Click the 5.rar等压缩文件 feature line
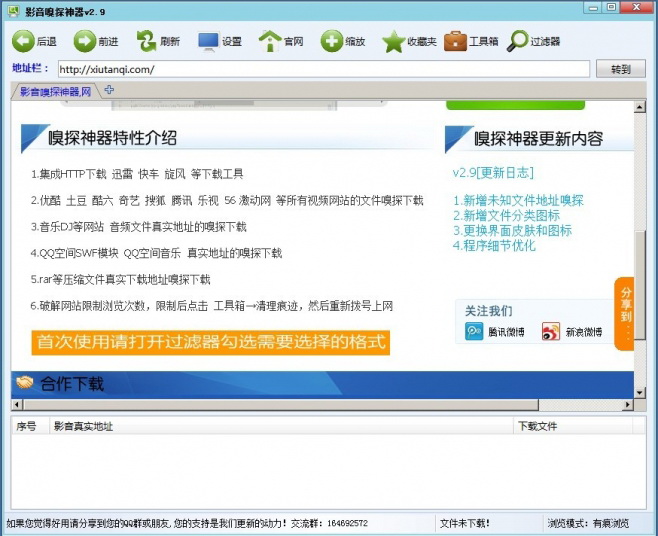The width and height of the screenshot is (658, 536). [x=120, y=280]
